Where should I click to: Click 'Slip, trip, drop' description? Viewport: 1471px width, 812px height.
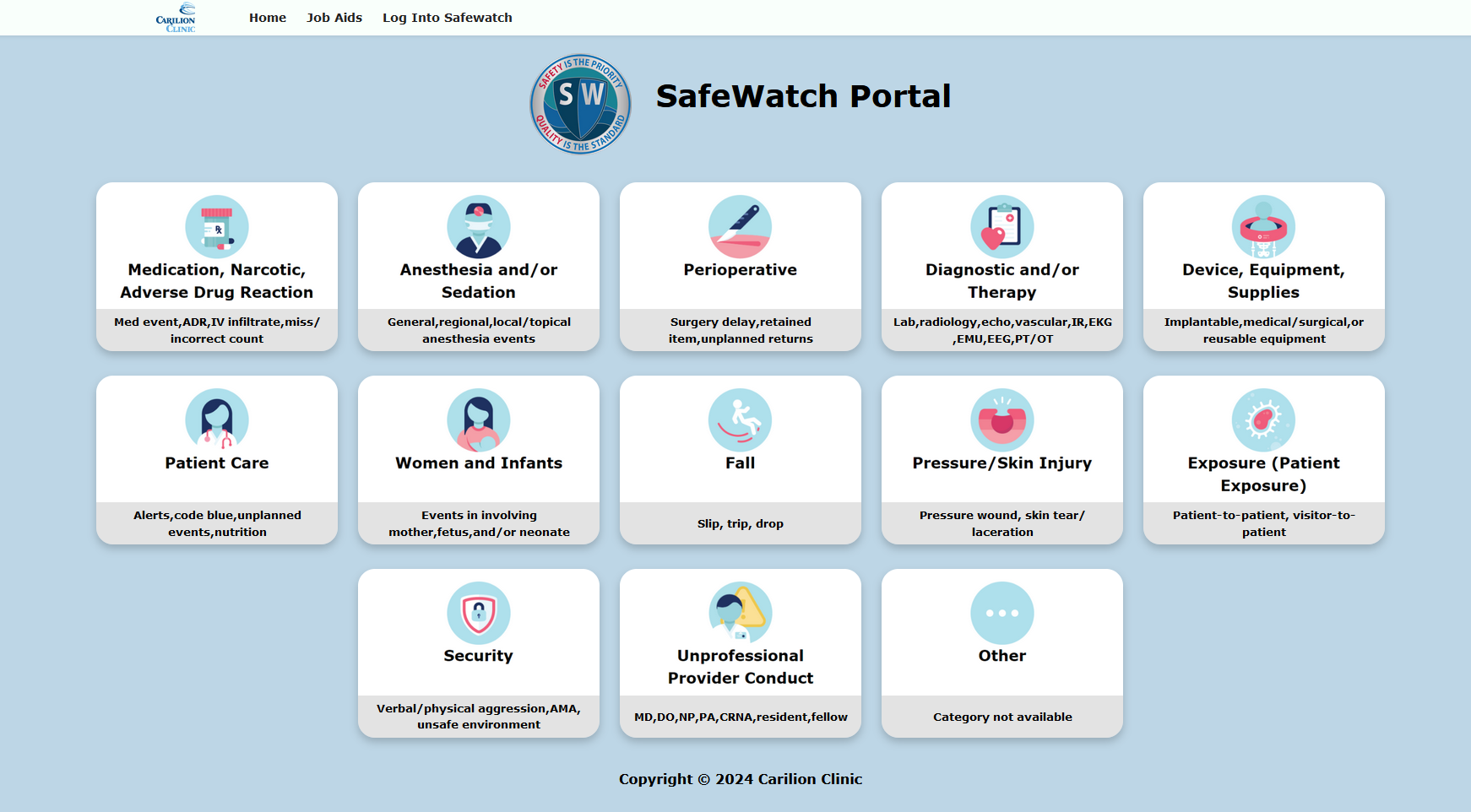pos(741,523)
